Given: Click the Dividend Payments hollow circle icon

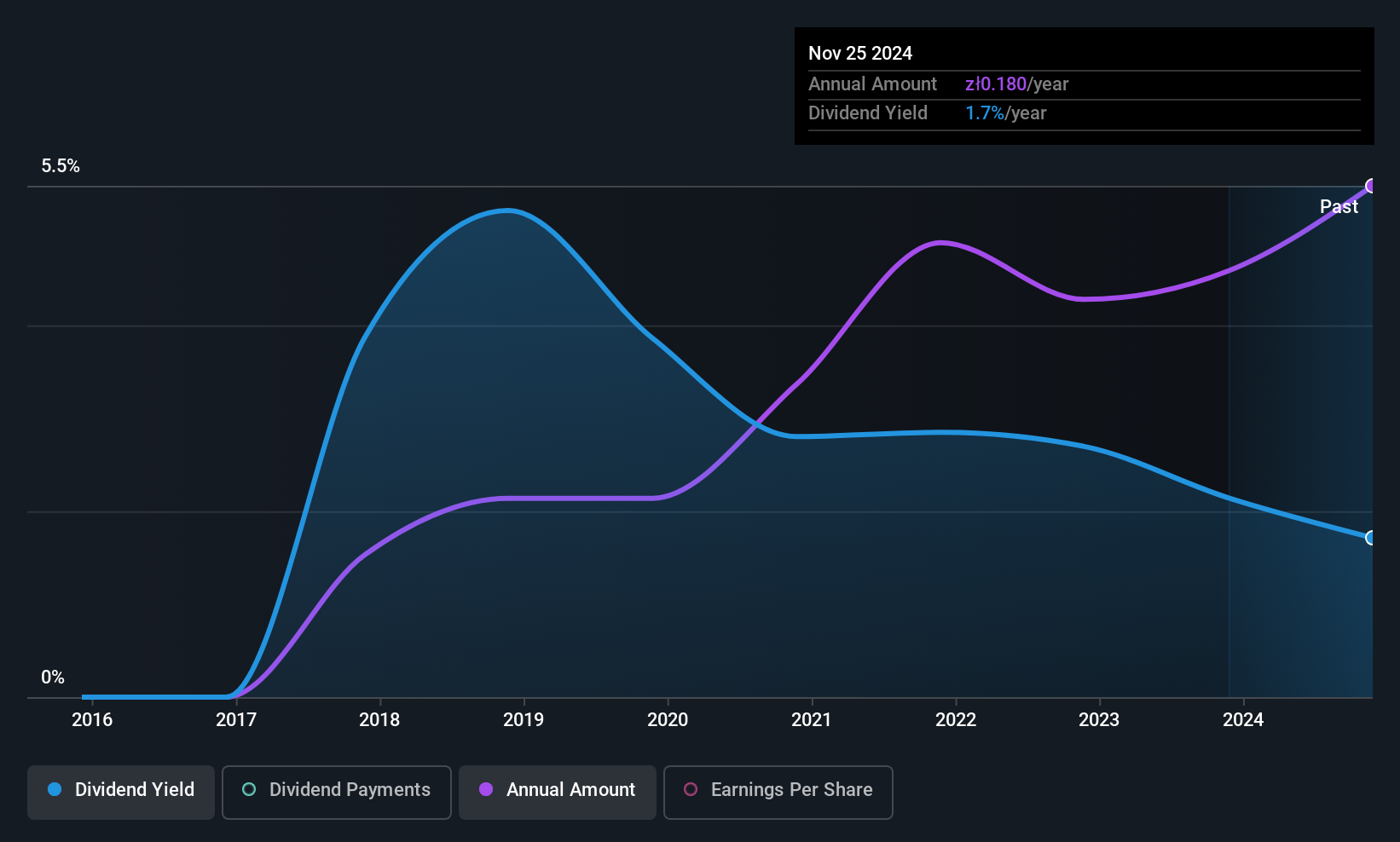Looking at the screenshot, I should click(x=249, y=789).
